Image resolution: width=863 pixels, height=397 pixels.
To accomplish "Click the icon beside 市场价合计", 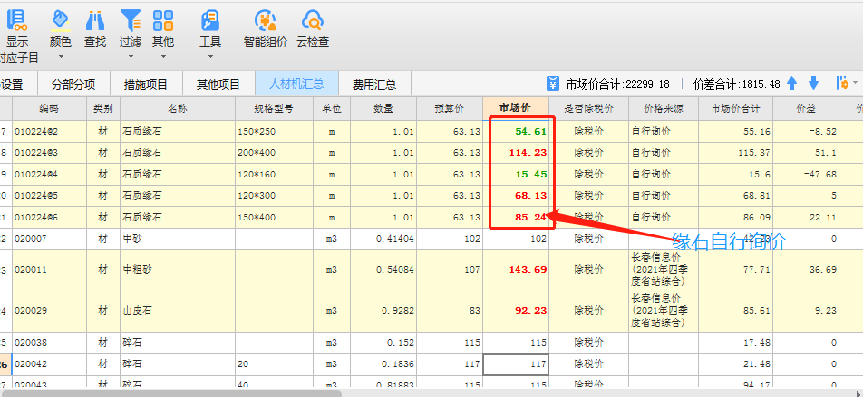I will click(553, 84).
